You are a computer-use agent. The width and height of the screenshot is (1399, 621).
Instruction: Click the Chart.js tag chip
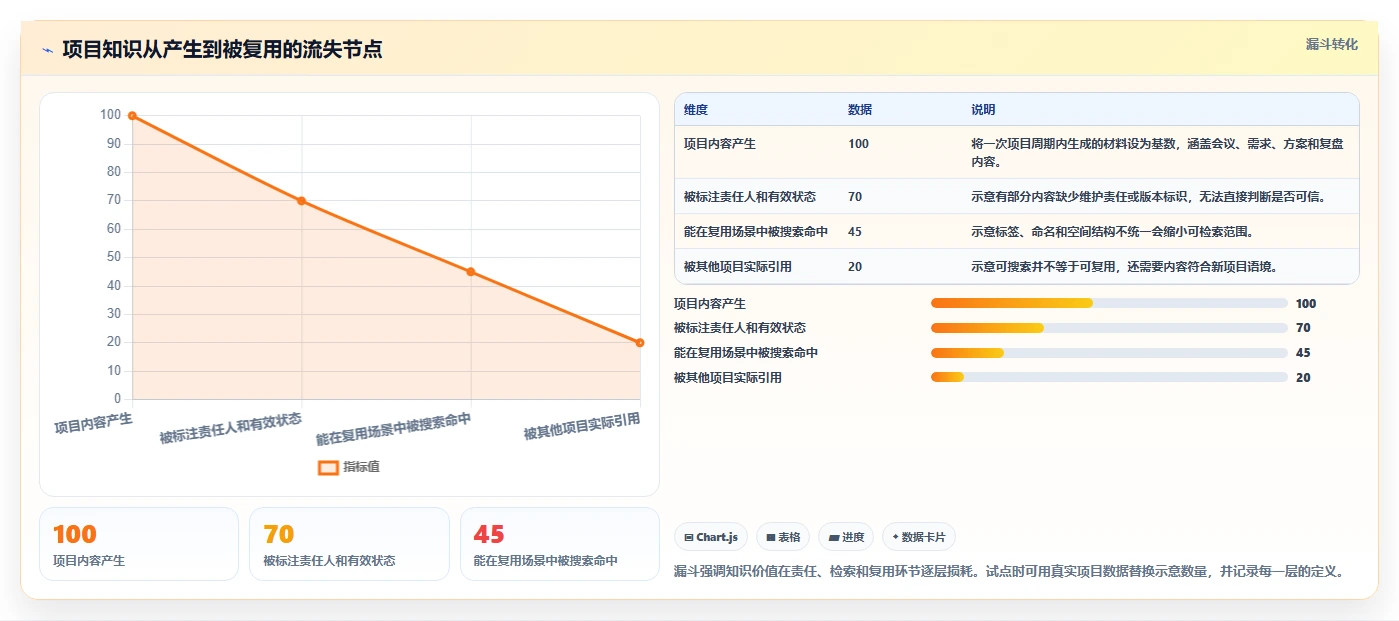(x=711, y=537)
